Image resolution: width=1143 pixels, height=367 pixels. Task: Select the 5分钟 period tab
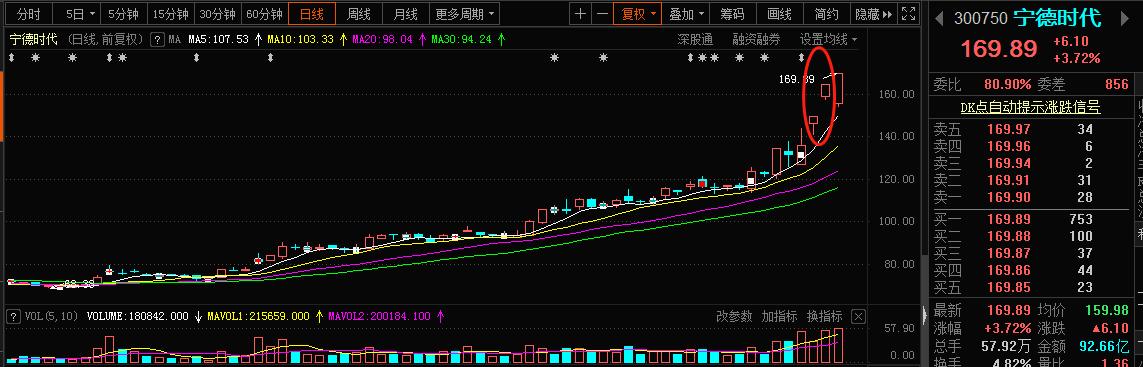tap(122, 13)
